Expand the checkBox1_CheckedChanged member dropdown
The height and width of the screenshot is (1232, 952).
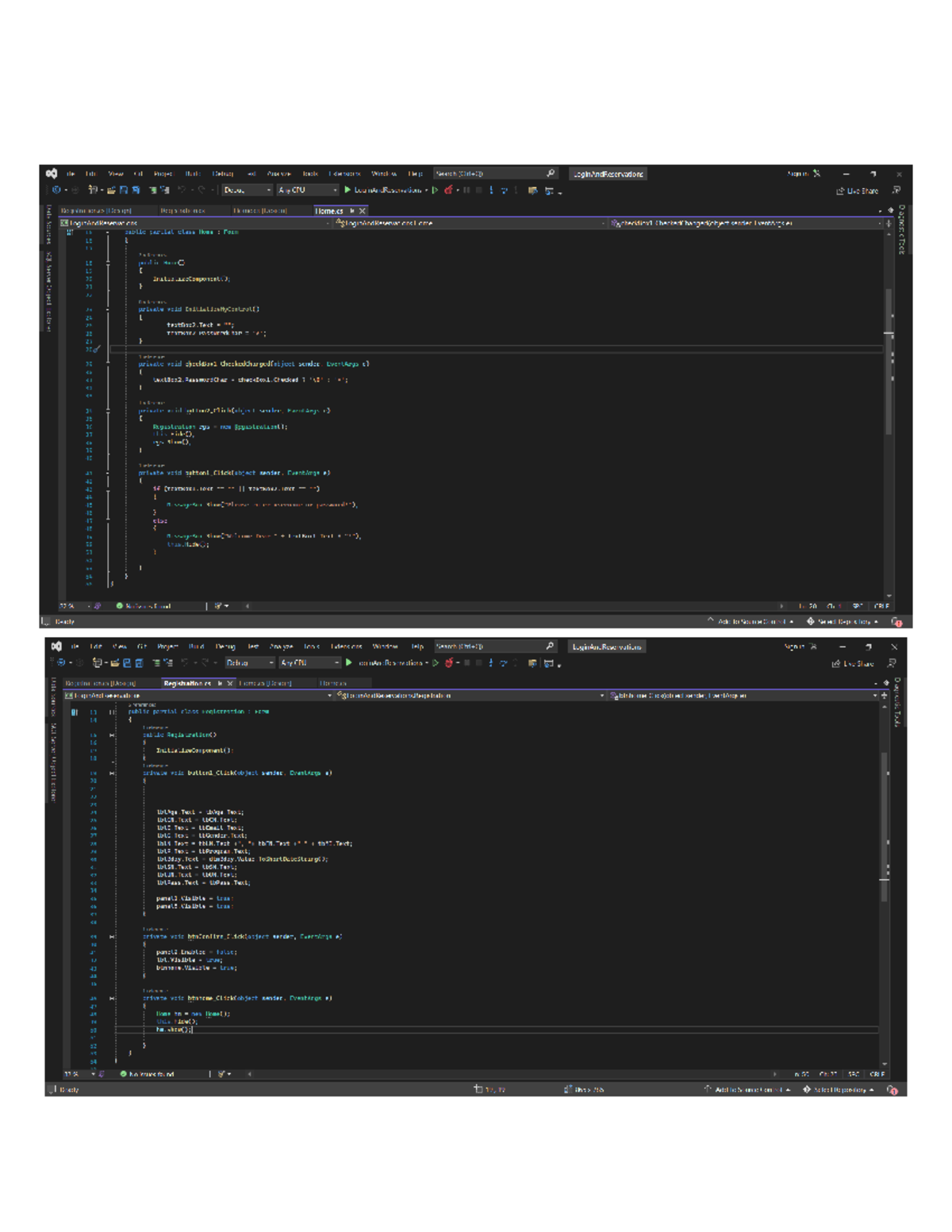click(x=879, y=224)
